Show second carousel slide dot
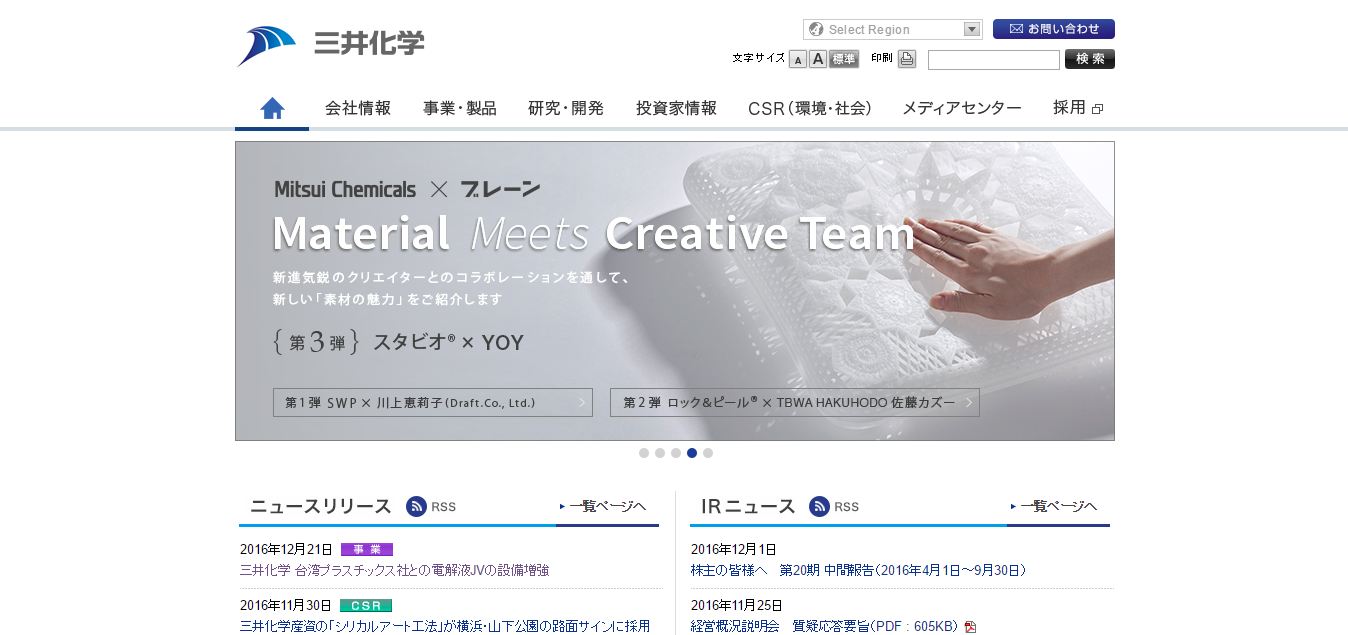 click(x=660, y=453)
